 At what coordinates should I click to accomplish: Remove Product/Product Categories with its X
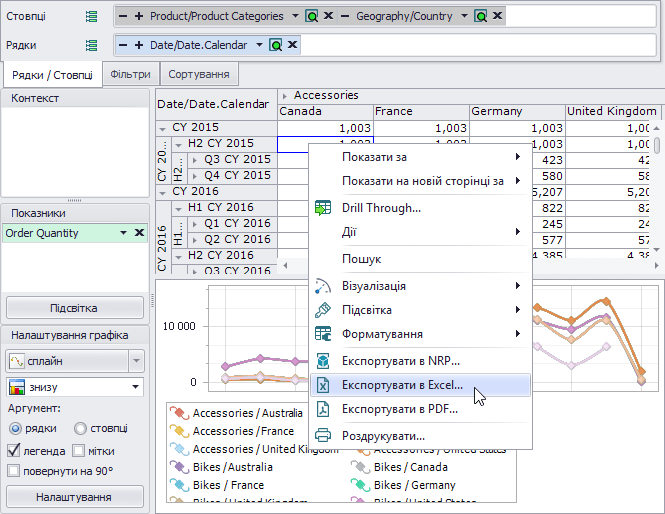point(328,16)
